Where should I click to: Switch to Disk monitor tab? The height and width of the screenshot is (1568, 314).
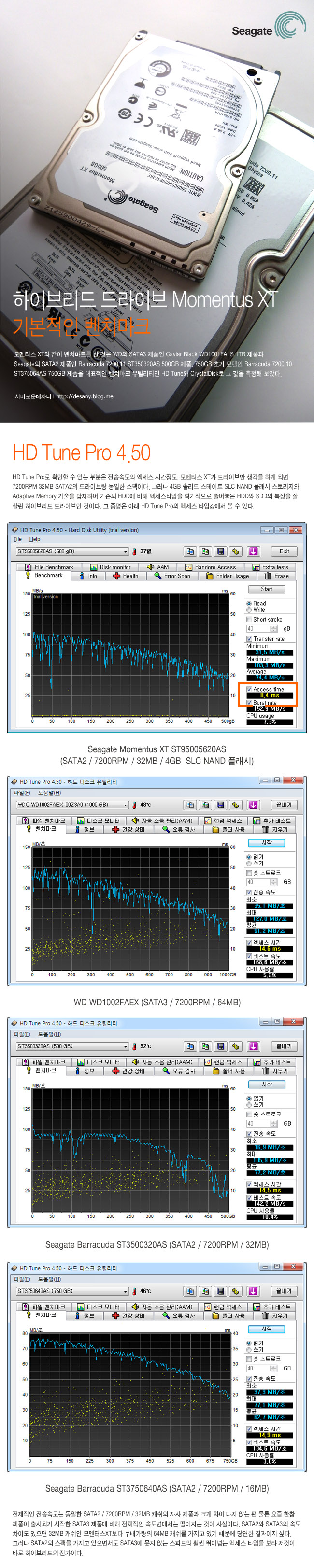(x=110, y=567)
